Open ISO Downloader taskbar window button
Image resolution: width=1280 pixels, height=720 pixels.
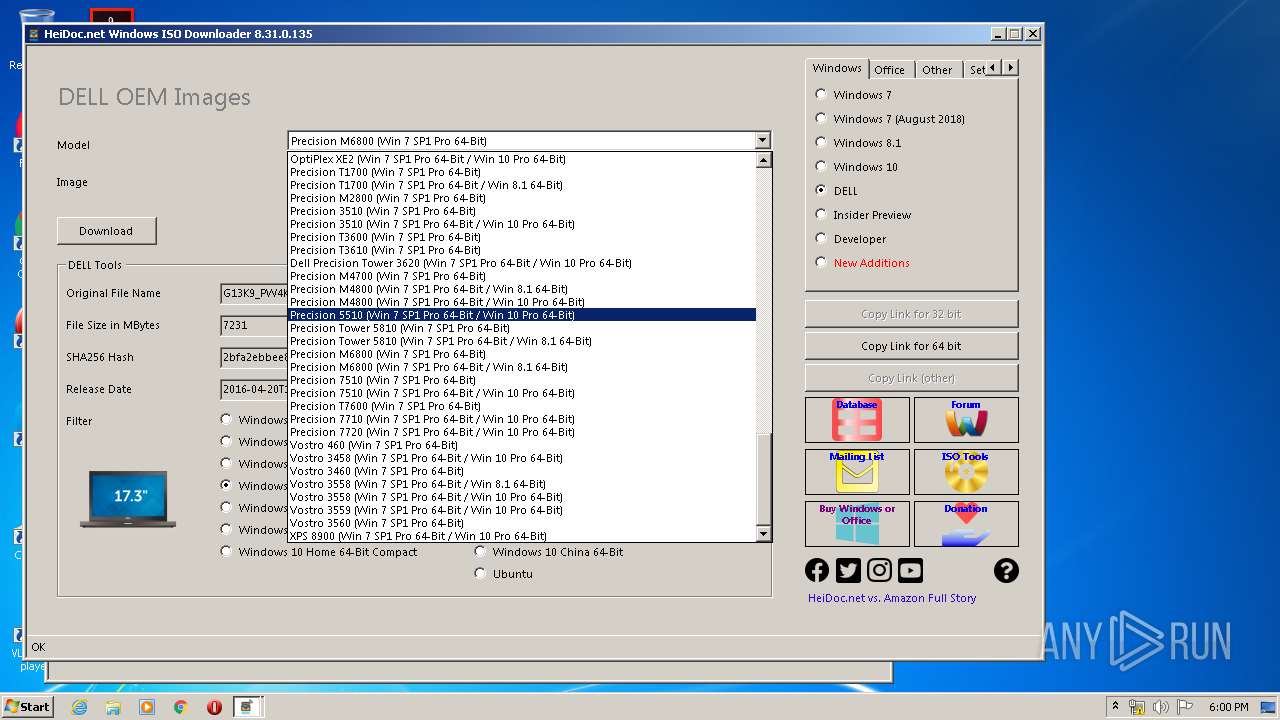click(x=247, y=707)
